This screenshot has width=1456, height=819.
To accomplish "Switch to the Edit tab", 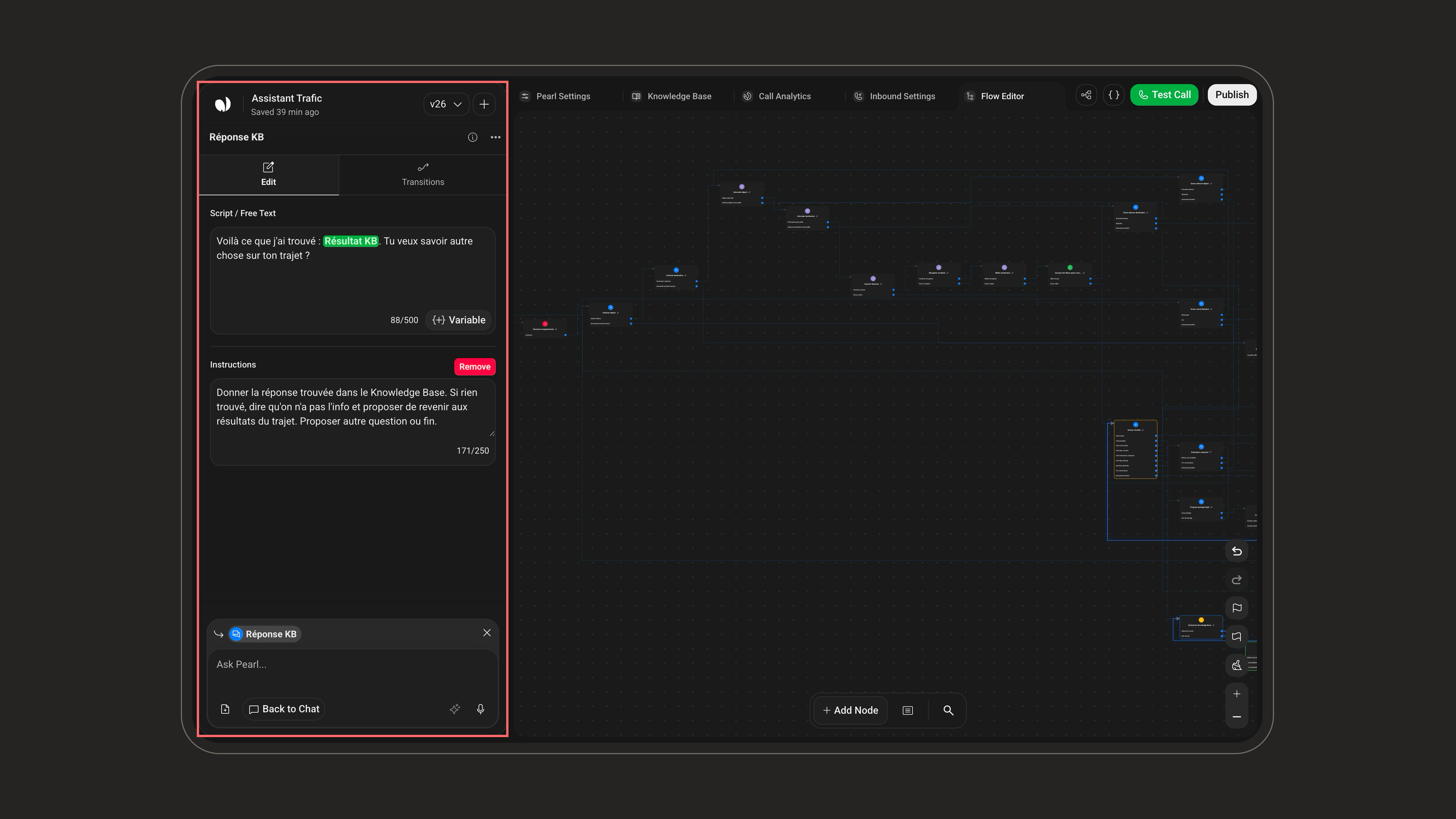I will [x=268, y=175].
